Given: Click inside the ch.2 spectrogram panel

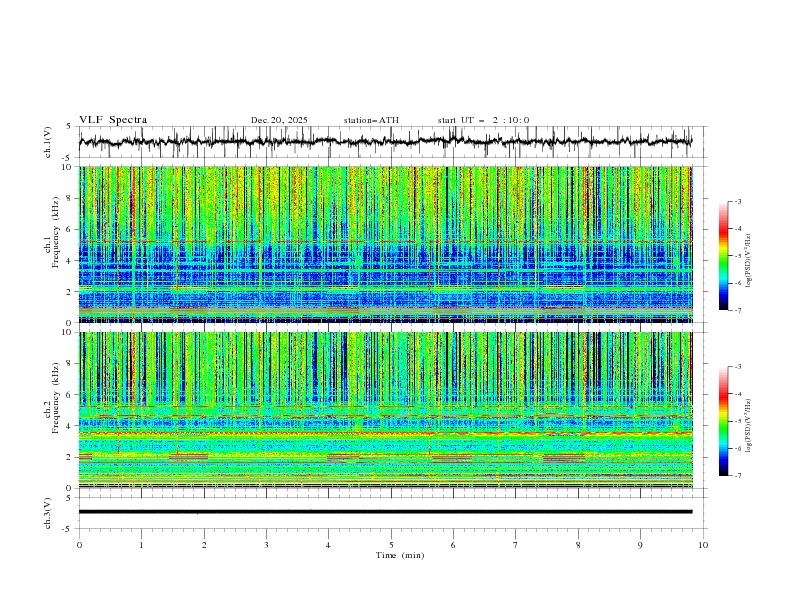Looking at the screenshot, I should tap(391, 410).
